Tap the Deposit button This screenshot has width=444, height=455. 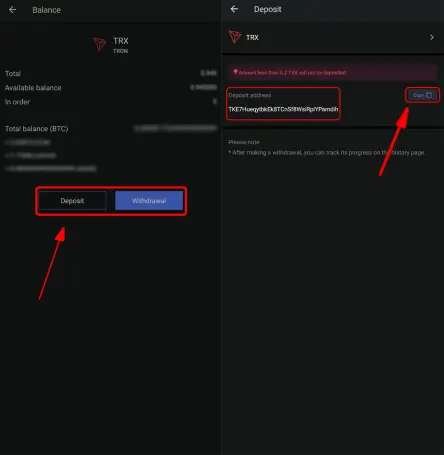72,201
